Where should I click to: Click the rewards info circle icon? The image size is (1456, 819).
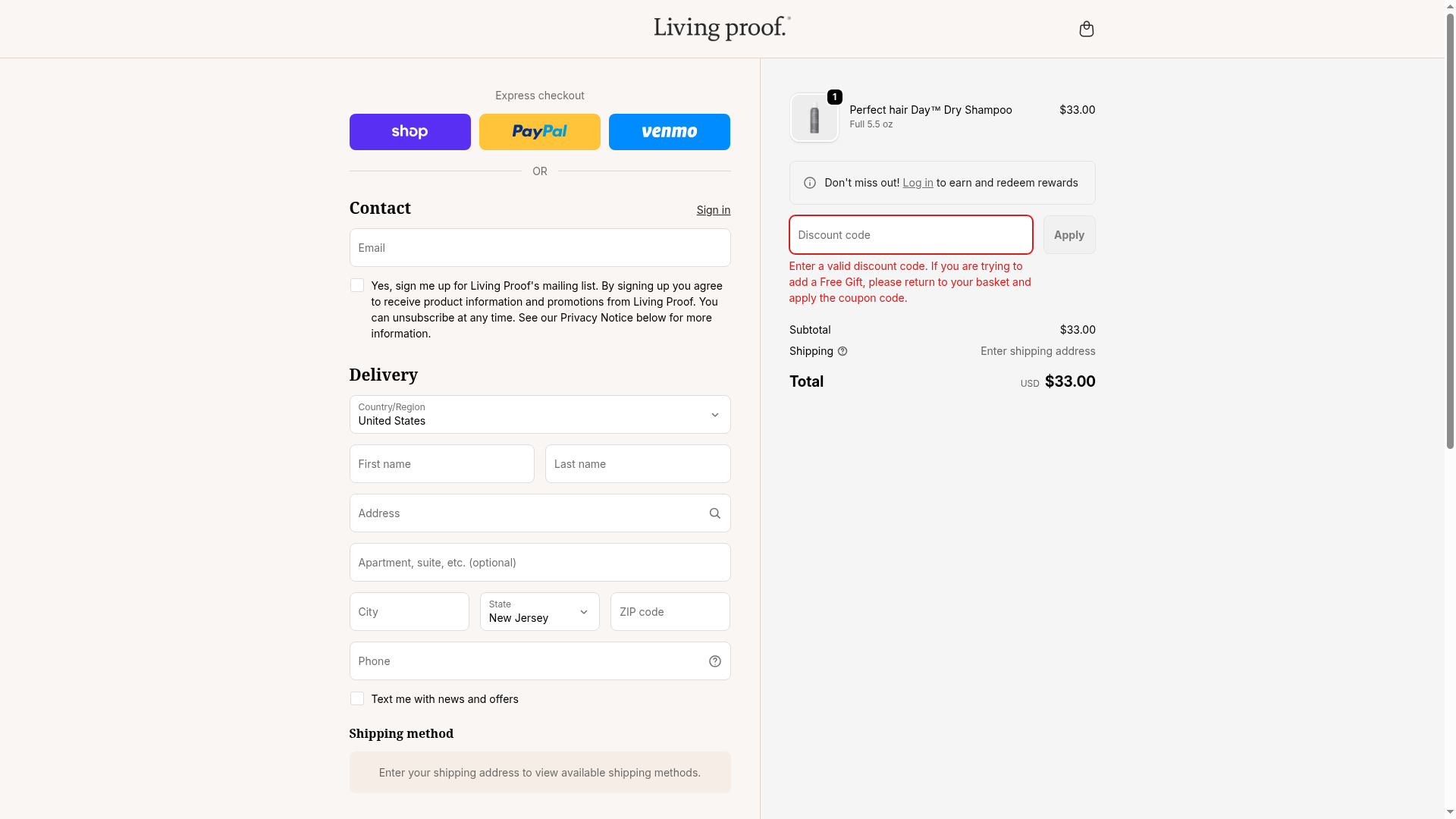tap(810, 183)
